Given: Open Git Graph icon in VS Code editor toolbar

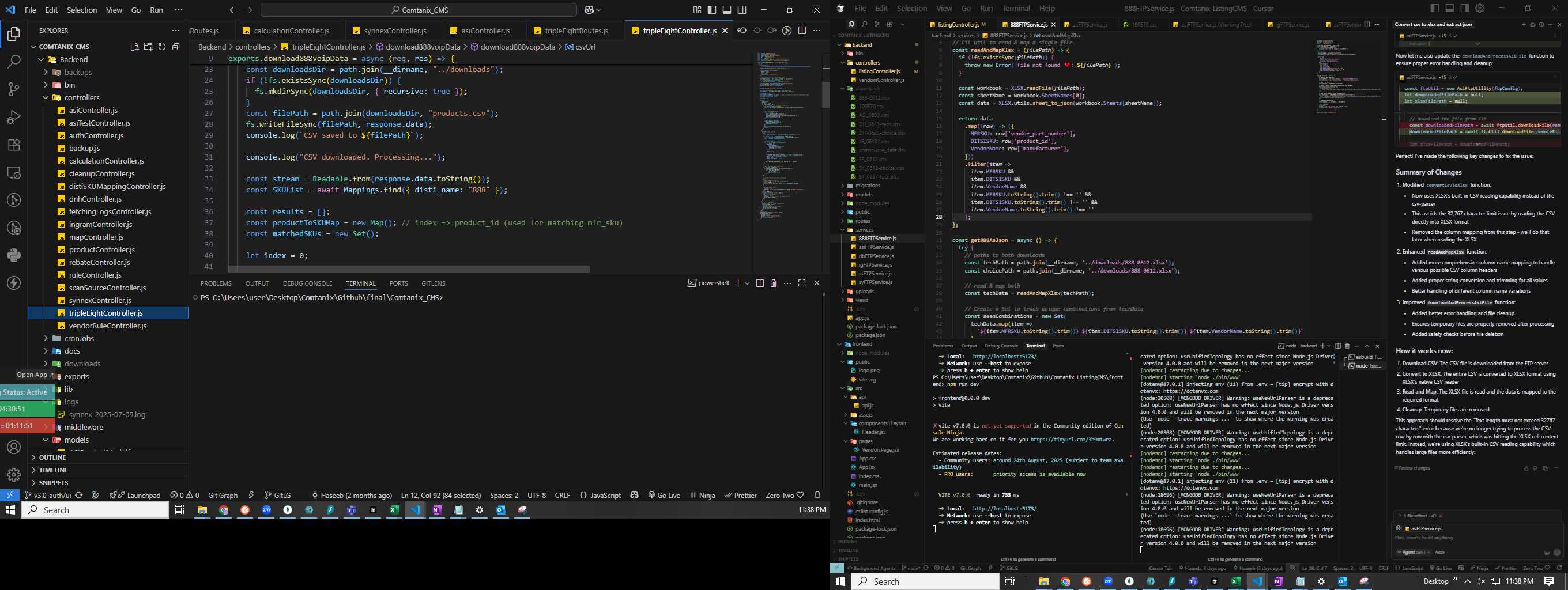Looking at the screenshot, I should 787,31.
